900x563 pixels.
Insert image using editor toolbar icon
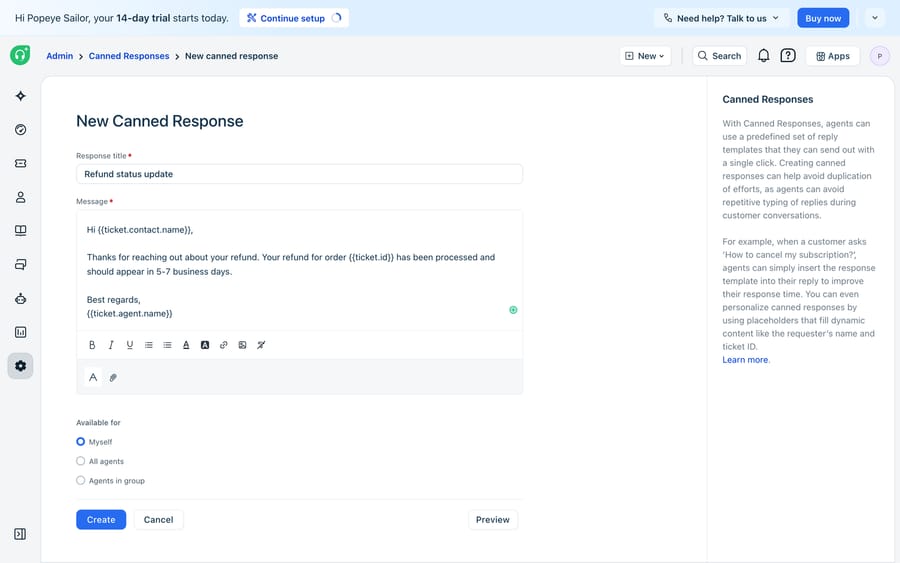[x=242, y=345]
